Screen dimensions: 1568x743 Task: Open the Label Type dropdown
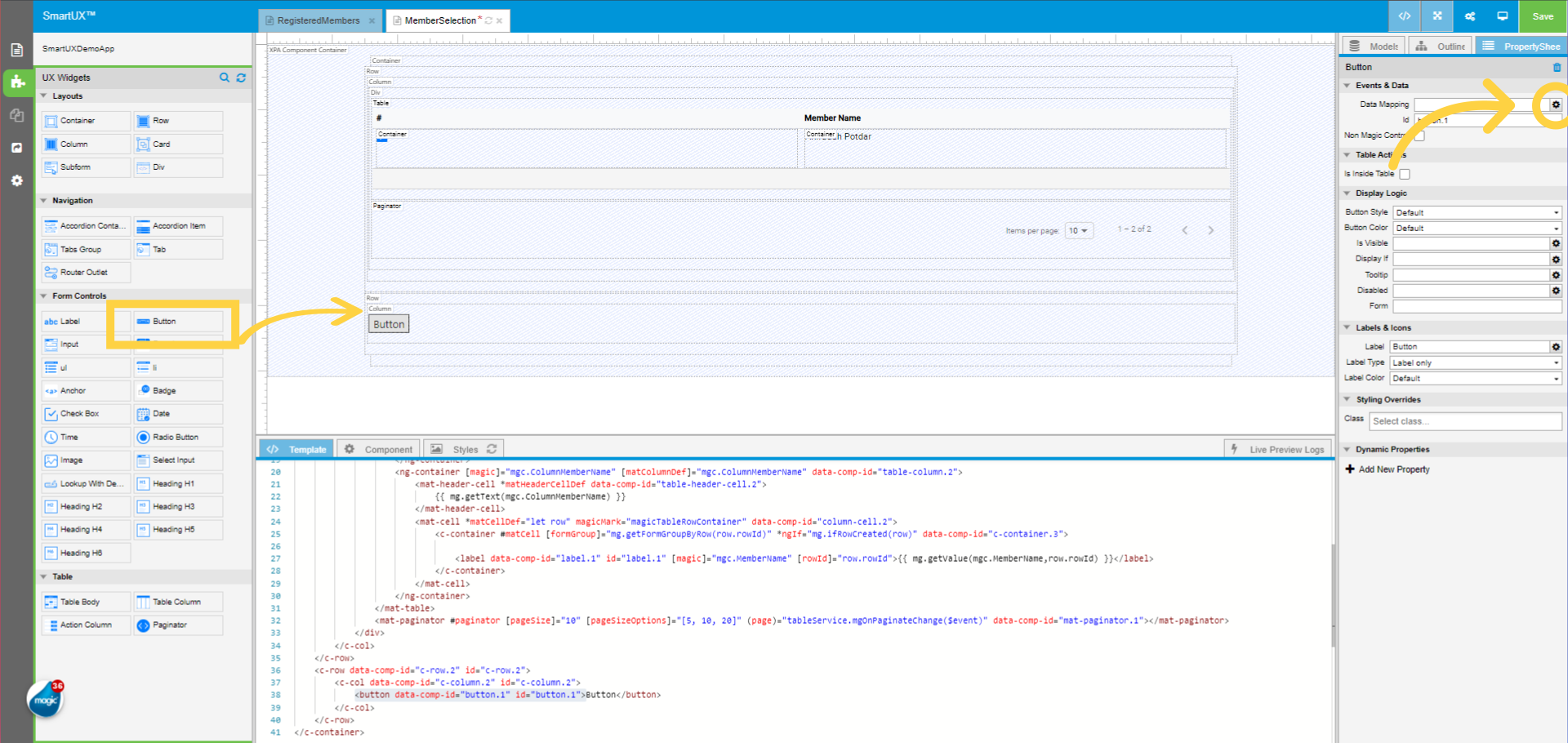1475,363
